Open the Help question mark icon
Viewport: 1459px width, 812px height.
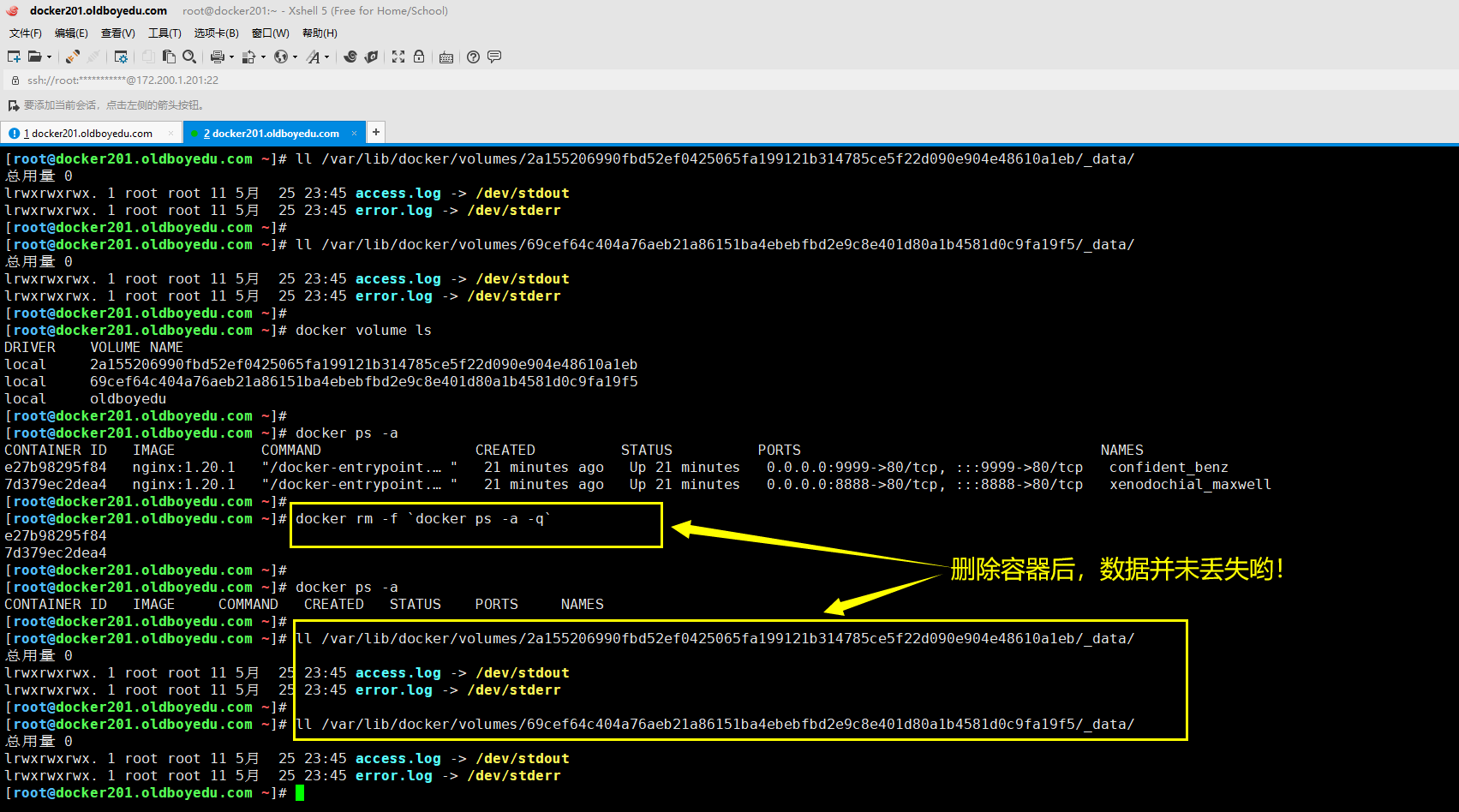click(473, 57)
